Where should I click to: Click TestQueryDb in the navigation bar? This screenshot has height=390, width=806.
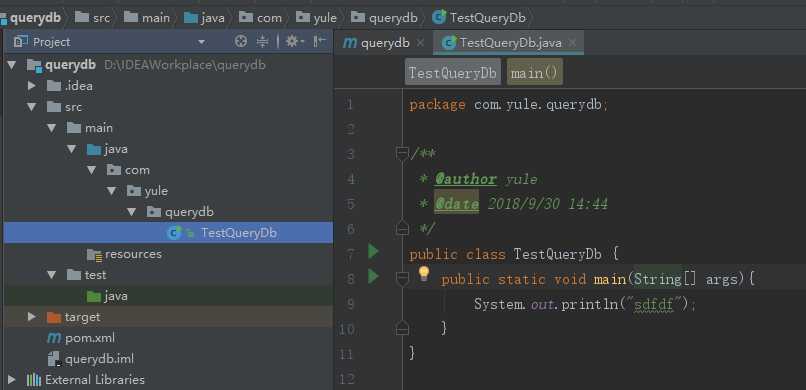click(x=480, y=18)
